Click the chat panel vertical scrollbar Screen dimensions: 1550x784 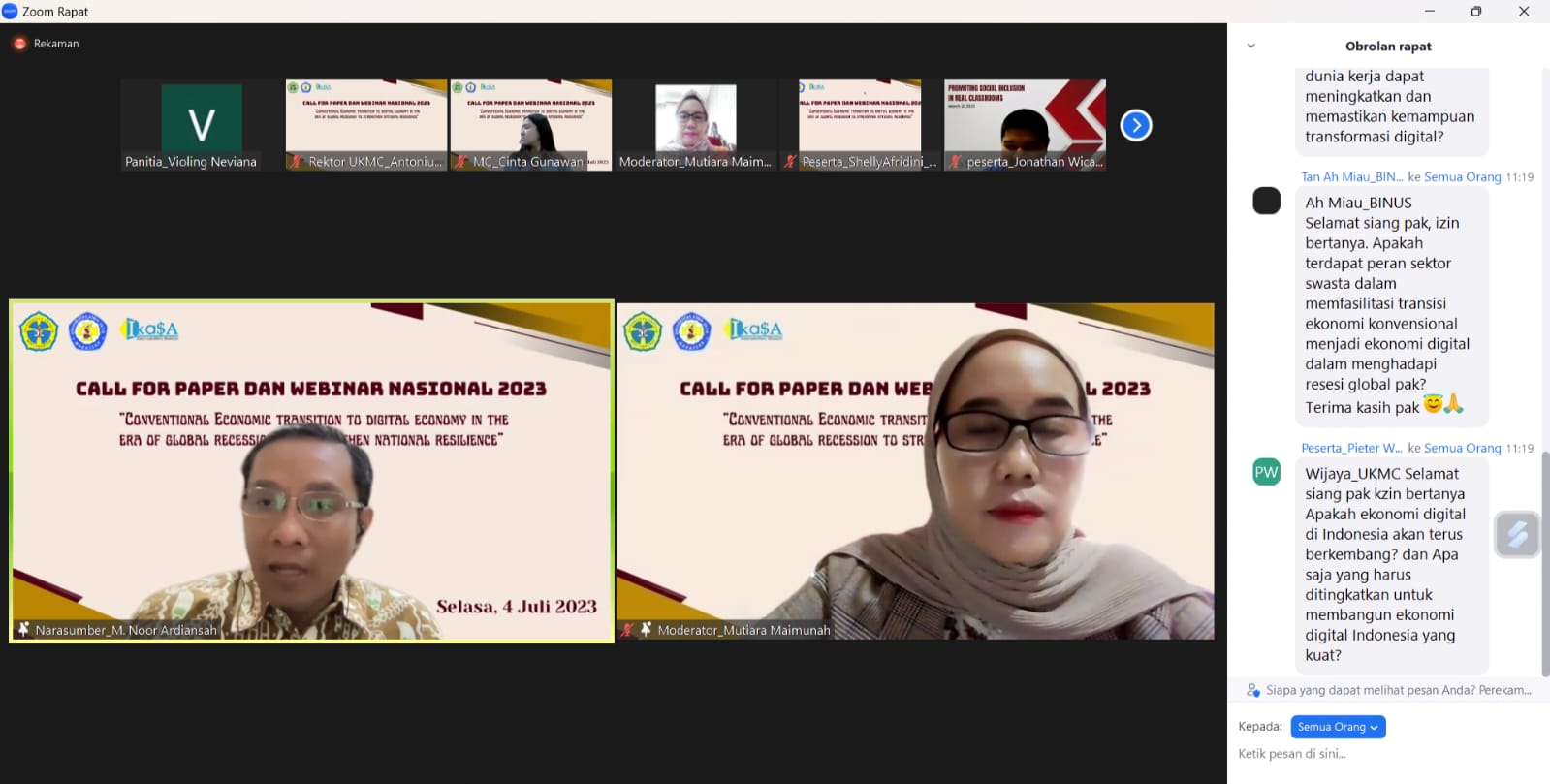(1545, 564)
